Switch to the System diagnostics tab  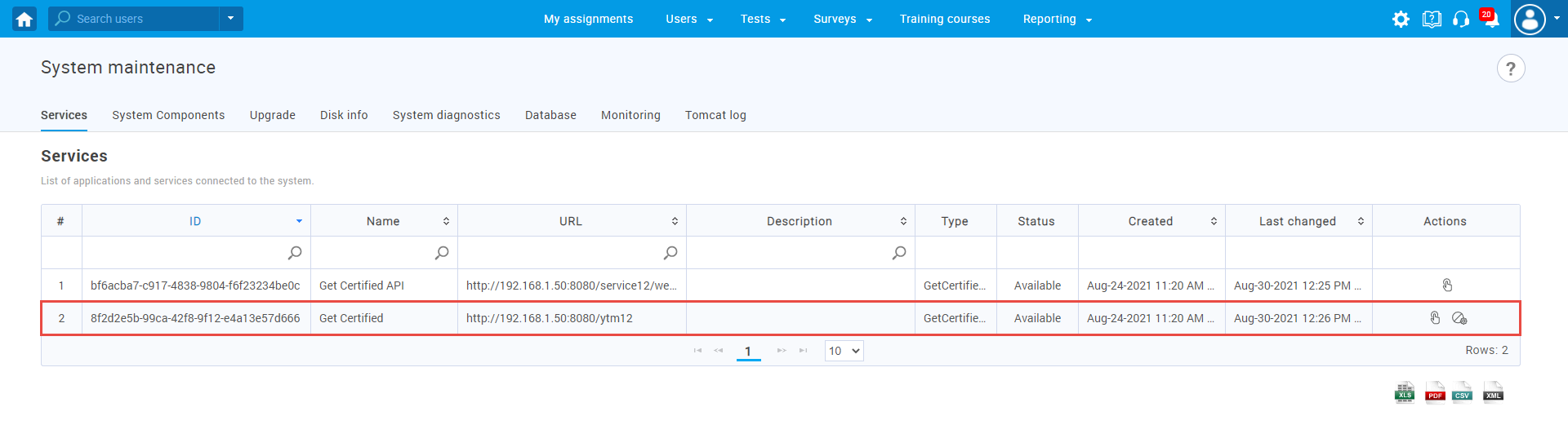[447, 115]
